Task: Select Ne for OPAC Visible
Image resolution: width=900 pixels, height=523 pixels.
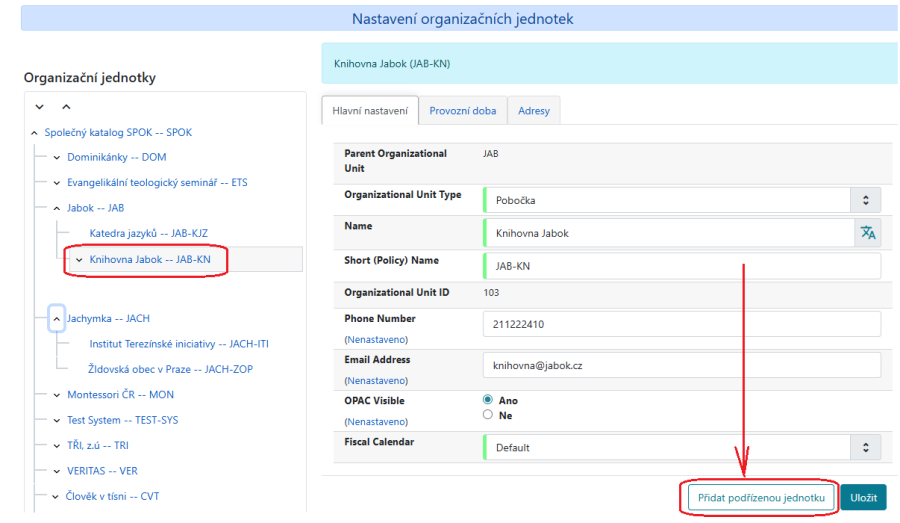Action: [488, 415]
